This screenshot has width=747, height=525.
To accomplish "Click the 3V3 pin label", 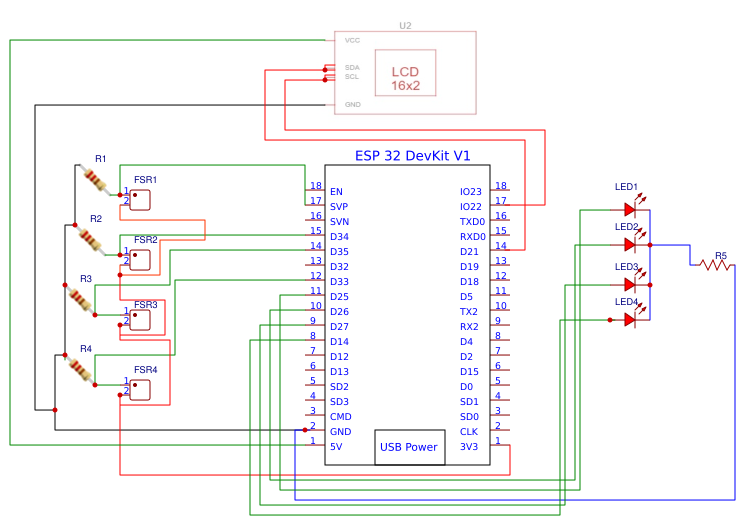I will 469,447.
